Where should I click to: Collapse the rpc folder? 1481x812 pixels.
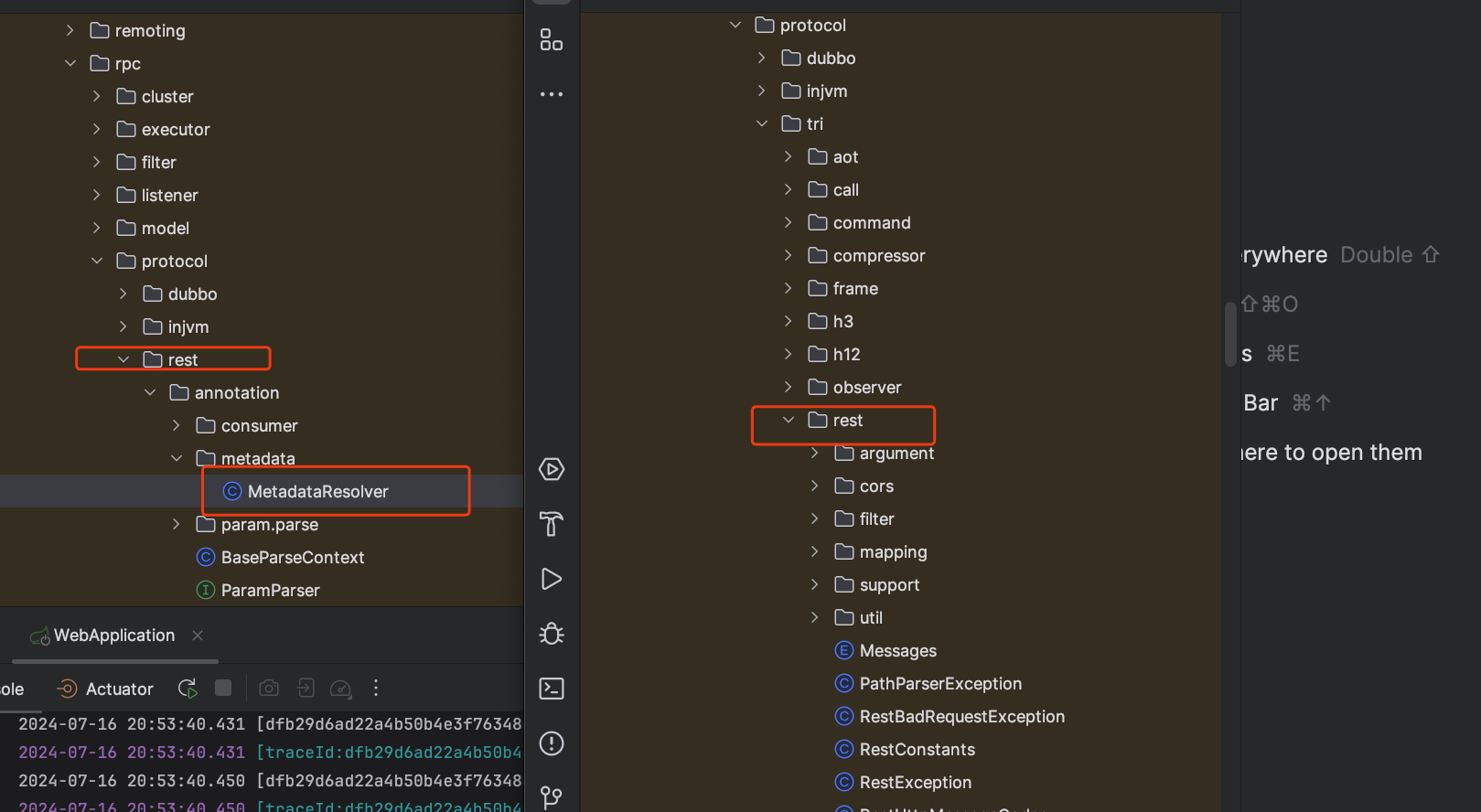pyautogui.click(x=70, y=63)
